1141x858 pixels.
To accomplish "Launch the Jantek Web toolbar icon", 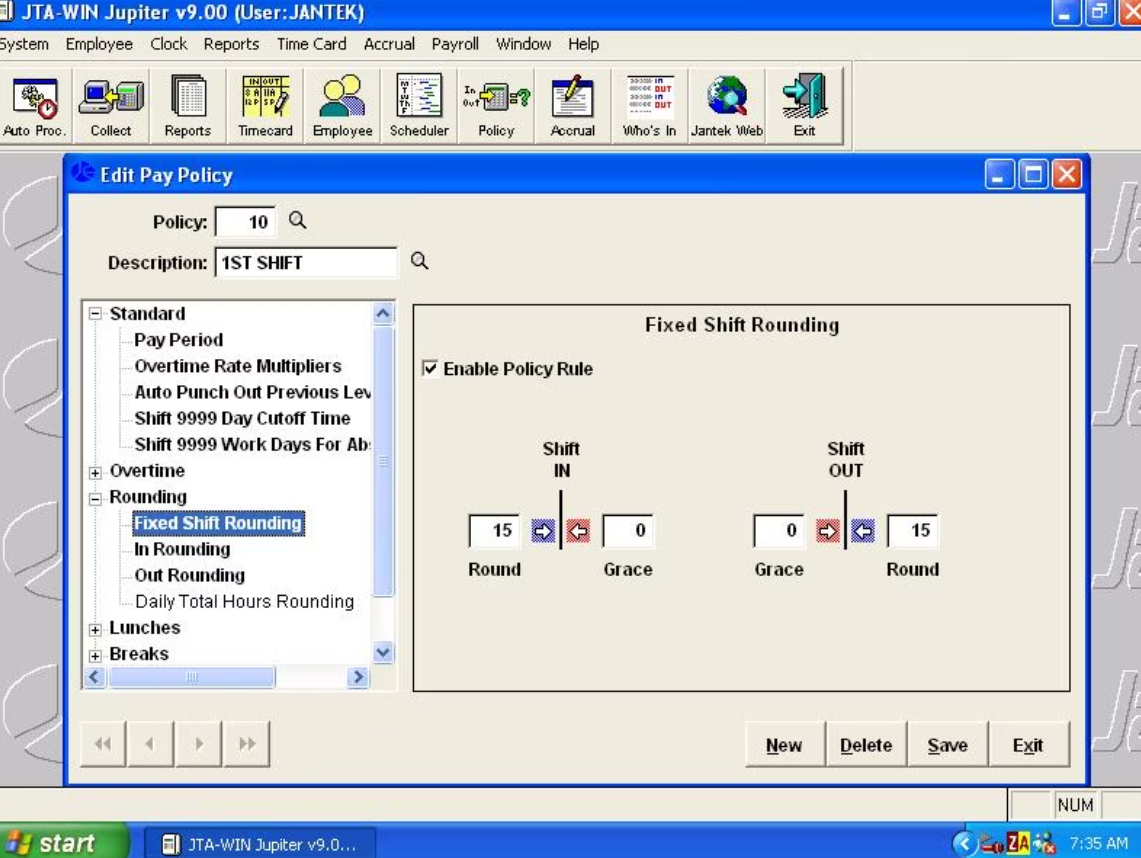I will (x=727, y=106).
